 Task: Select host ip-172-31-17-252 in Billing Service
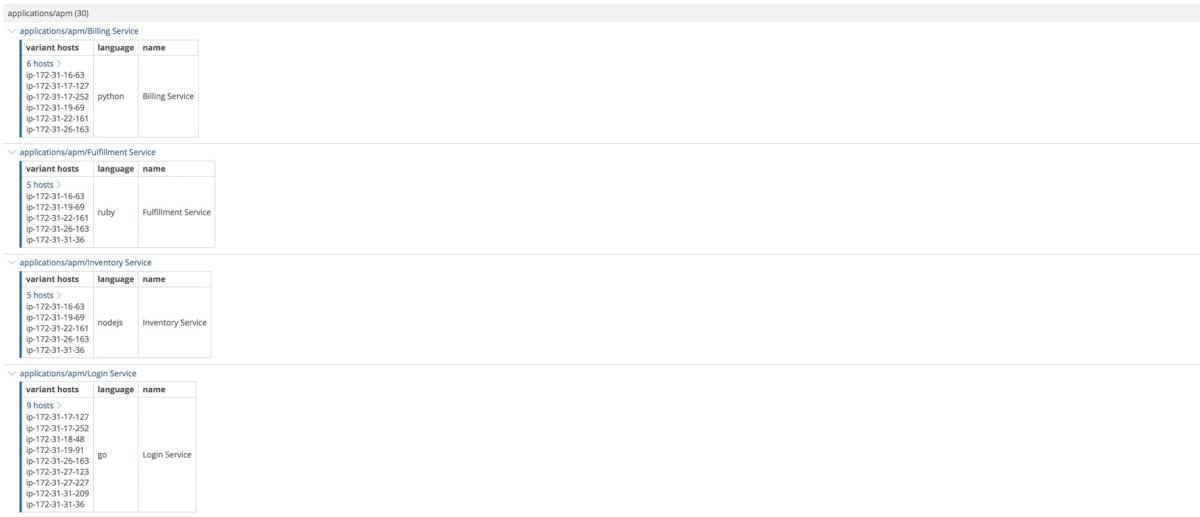(58, 97)
